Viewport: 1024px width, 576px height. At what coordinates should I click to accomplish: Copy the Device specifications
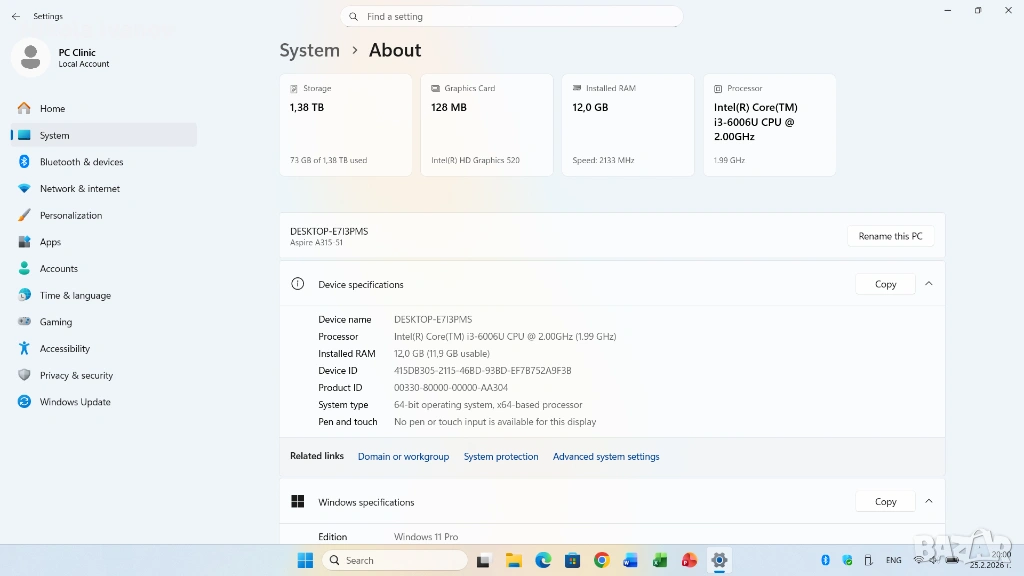point(885,284)
